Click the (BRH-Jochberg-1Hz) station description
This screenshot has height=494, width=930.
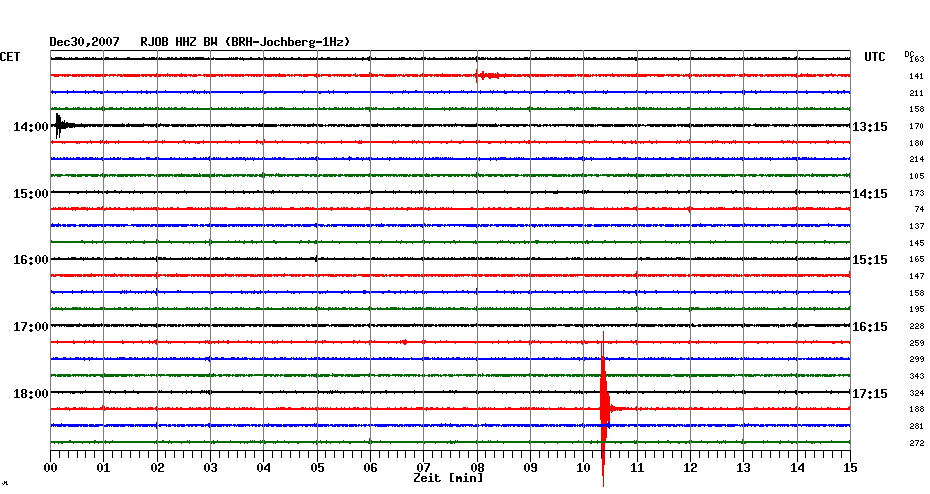pyautogui.click(x=288, y=42)
